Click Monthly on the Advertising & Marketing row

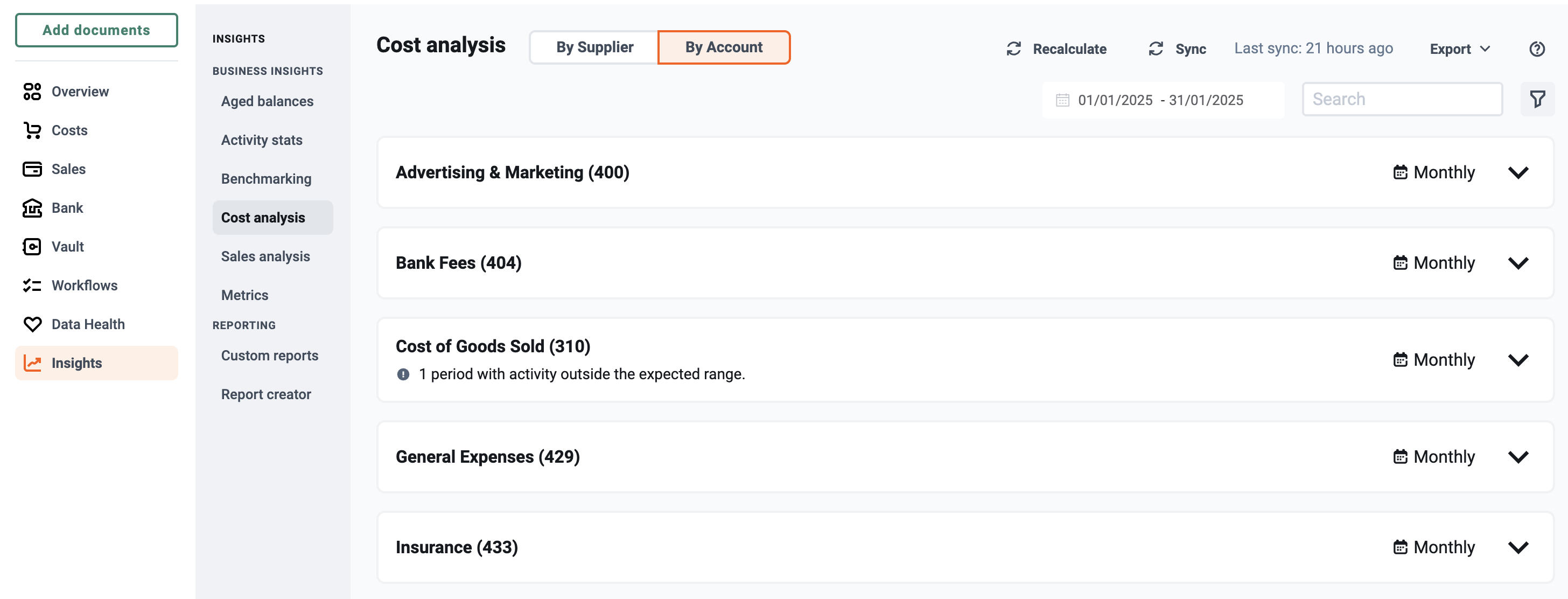(x=1444, y=172)
